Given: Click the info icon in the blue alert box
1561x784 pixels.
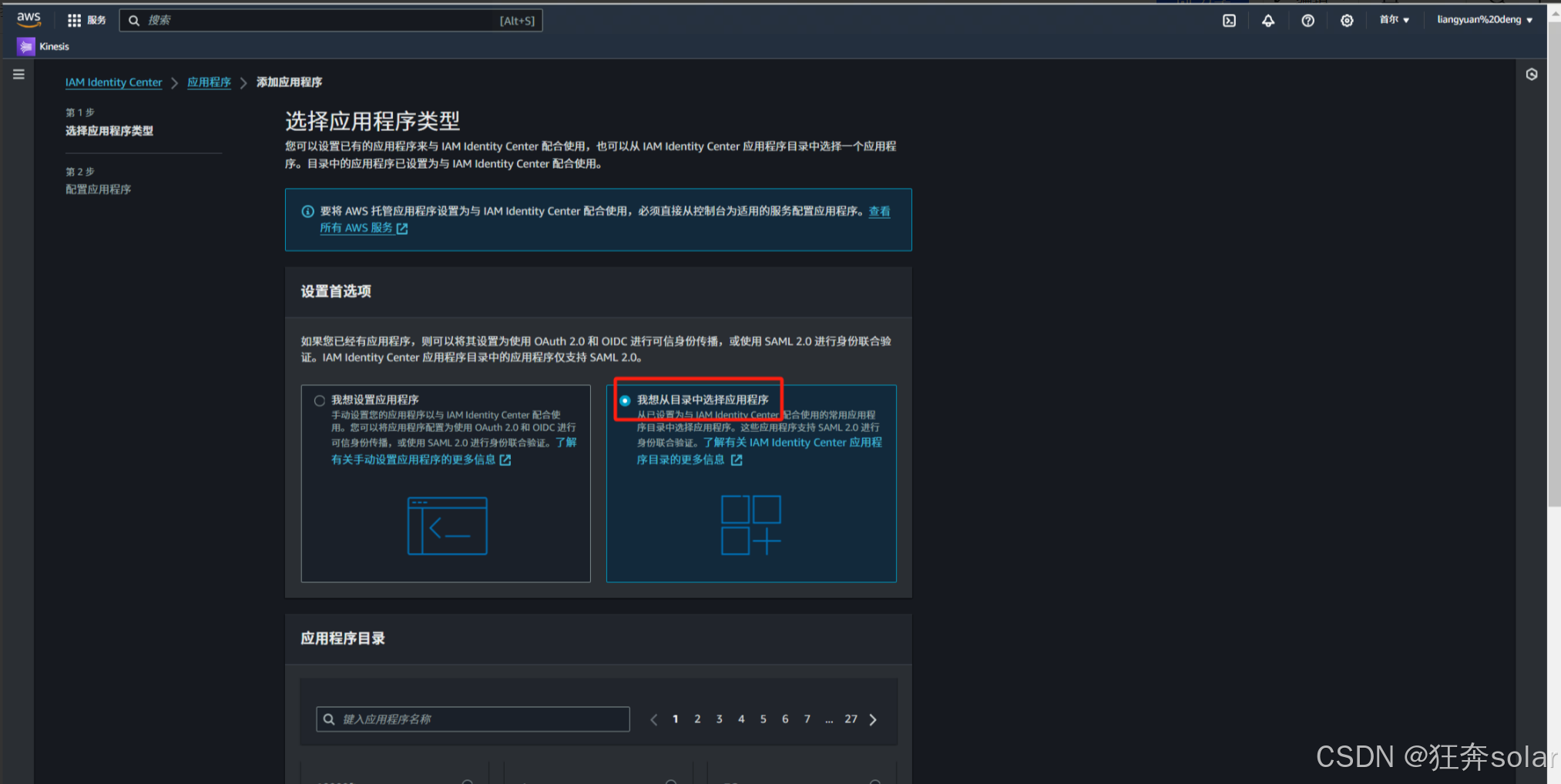Looking at the screenshot, I should click(307, 211).
